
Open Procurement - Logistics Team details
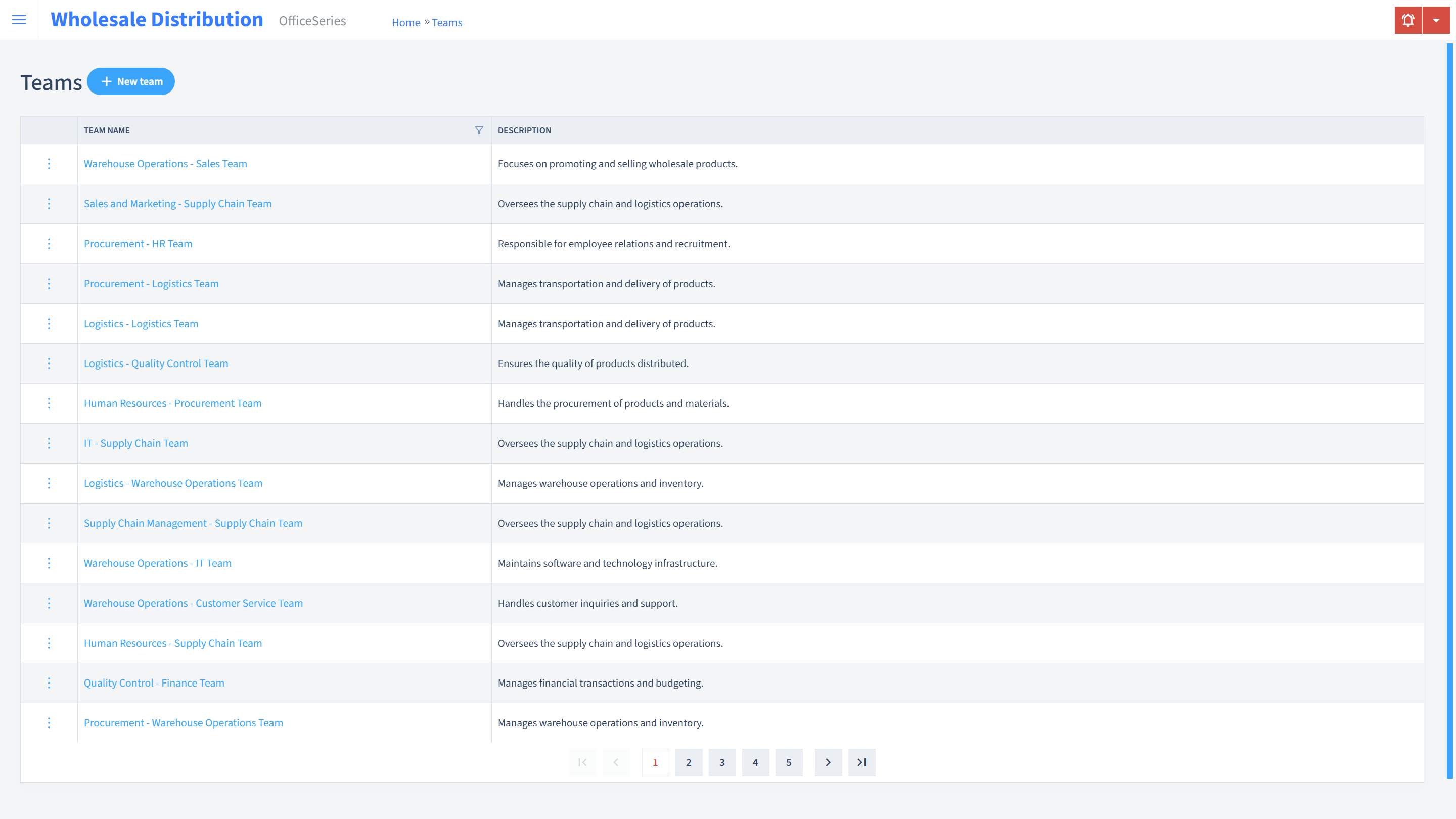click(151, 283)
